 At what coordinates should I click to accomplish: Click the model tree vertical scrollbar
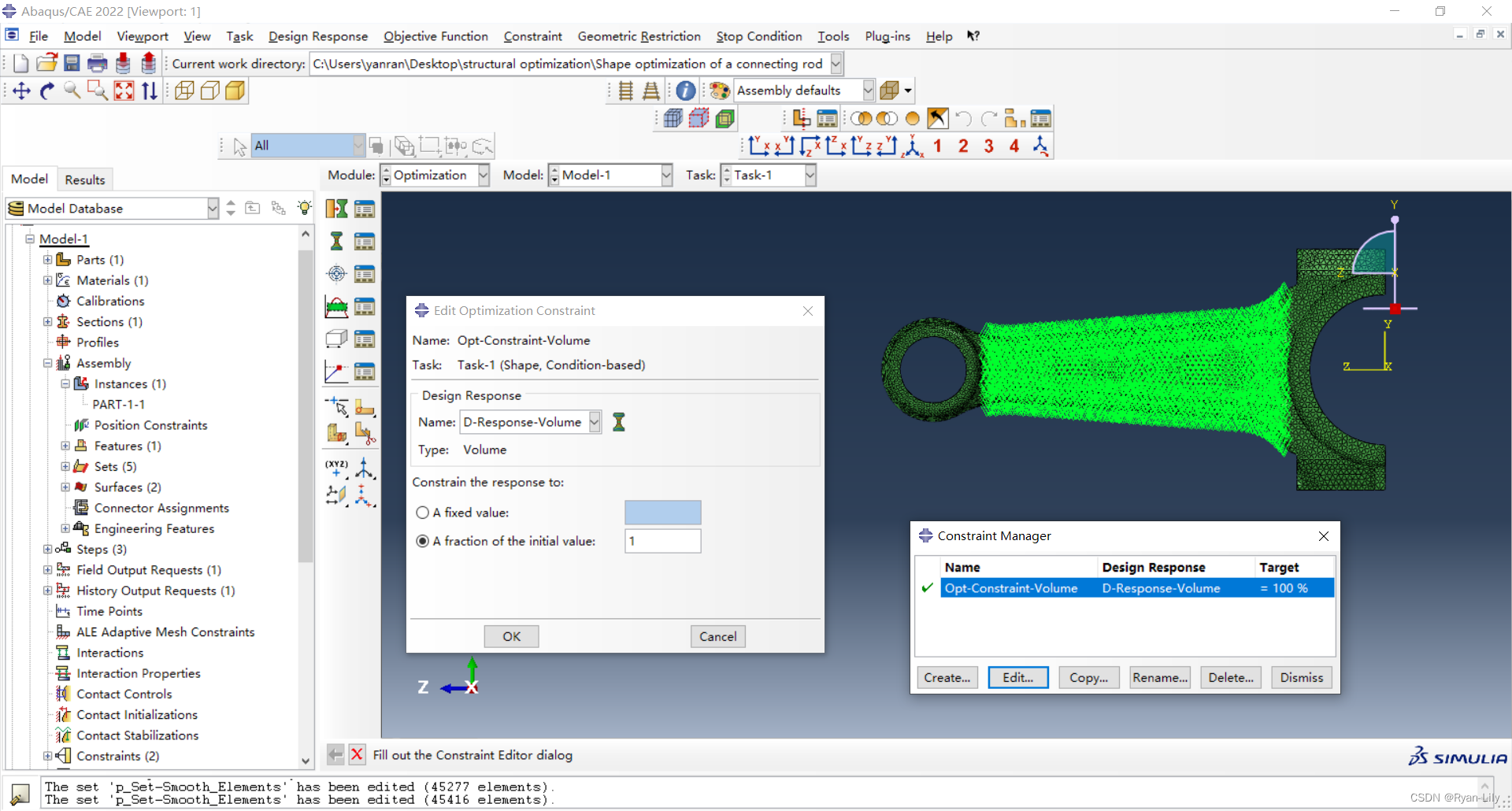(306, 405)
